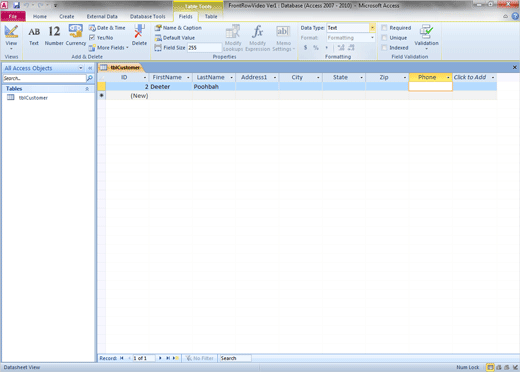The width and height of the screenshot is (520, 372).
Task: Click the 'Poohbah' last name cell
Action: point(214,87)
